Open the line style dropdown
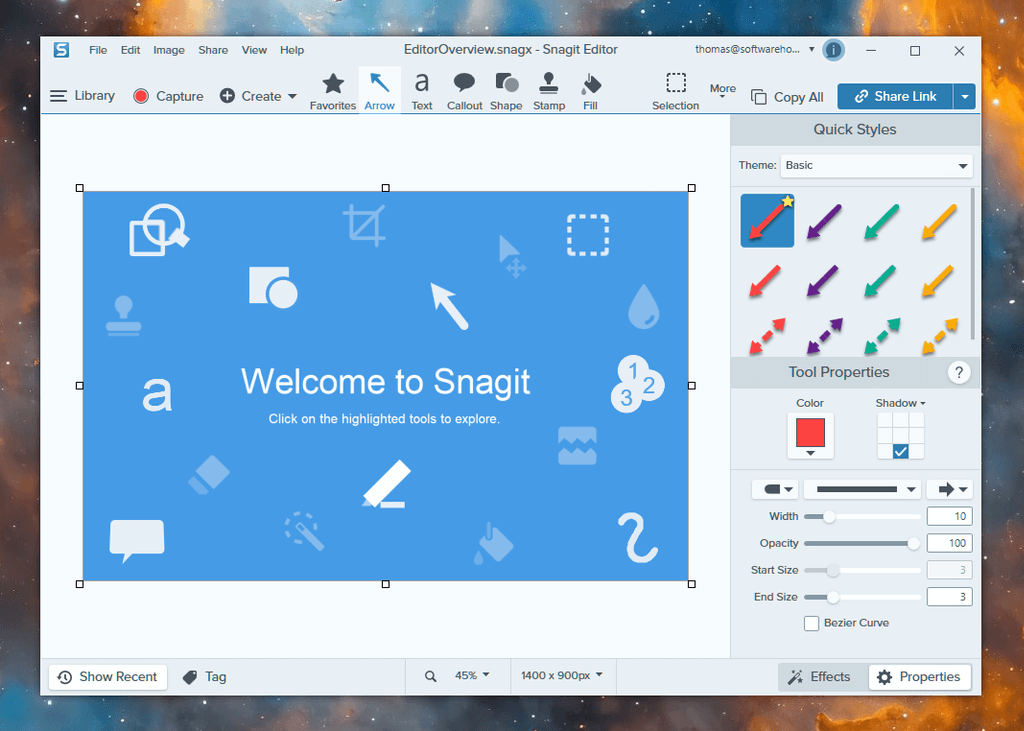 pyautogui.click(x=862, y=489)
